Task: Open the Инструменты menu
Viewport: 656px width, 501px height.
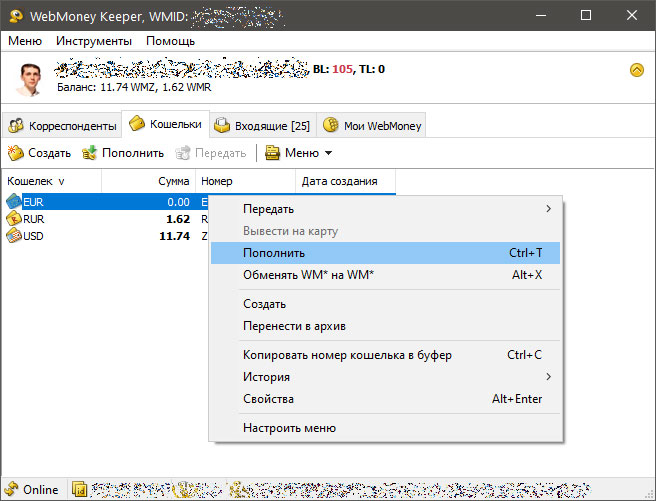Action: [x=94, y=41]
